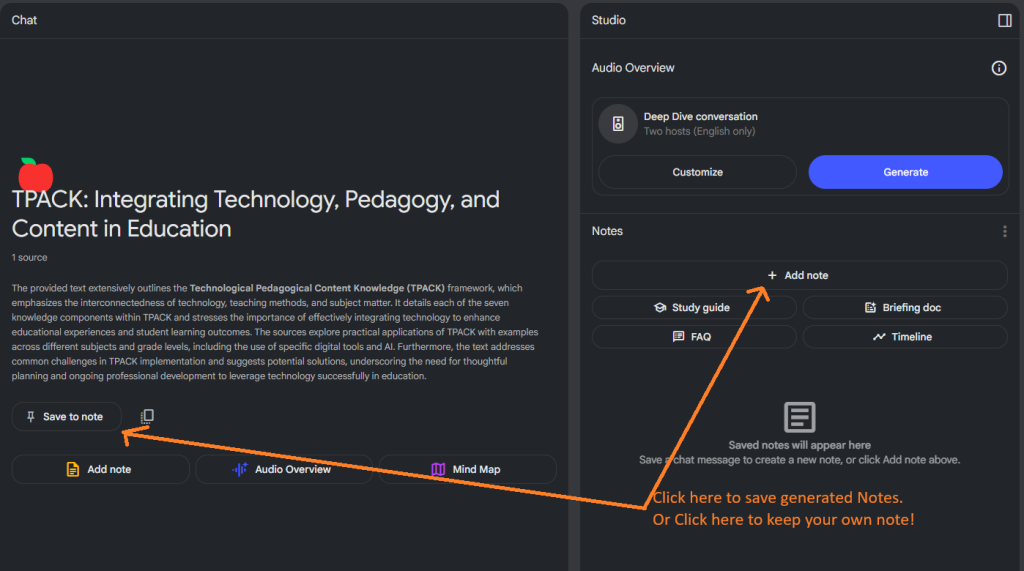Click the Deep Dive conversation speaker icon
Image resolution: width=1024 pixels, height=571 pixels.
[618, 124]
